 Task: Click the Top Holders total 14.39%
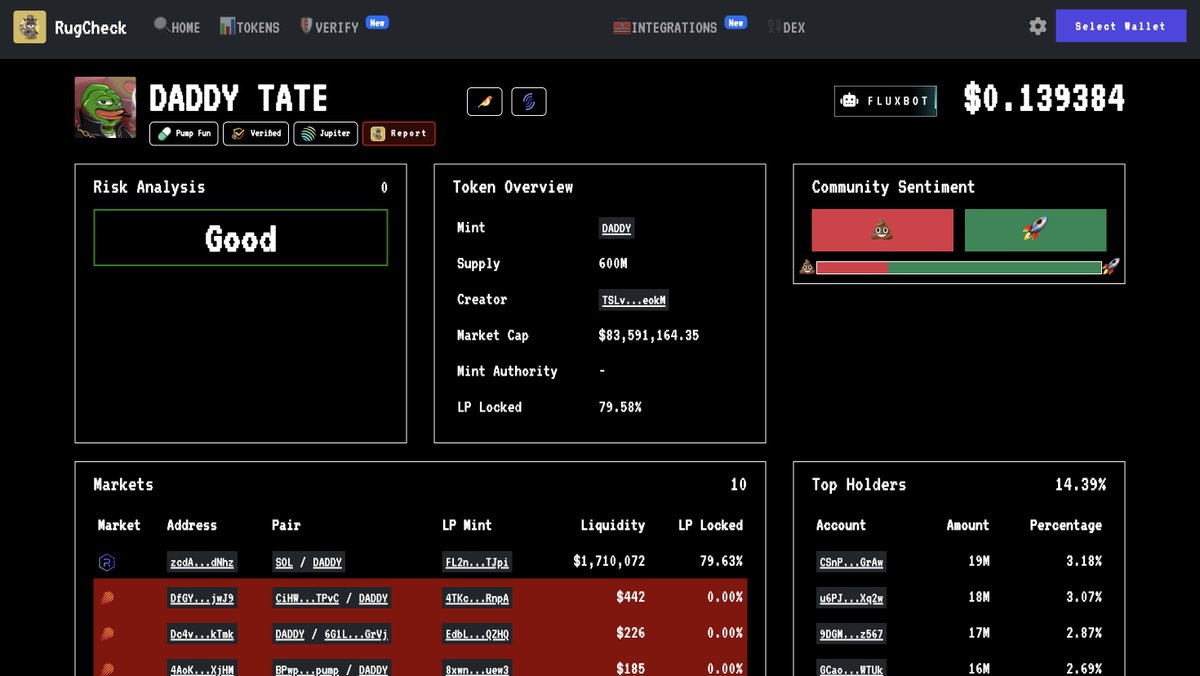click(x=1080, y=485)
